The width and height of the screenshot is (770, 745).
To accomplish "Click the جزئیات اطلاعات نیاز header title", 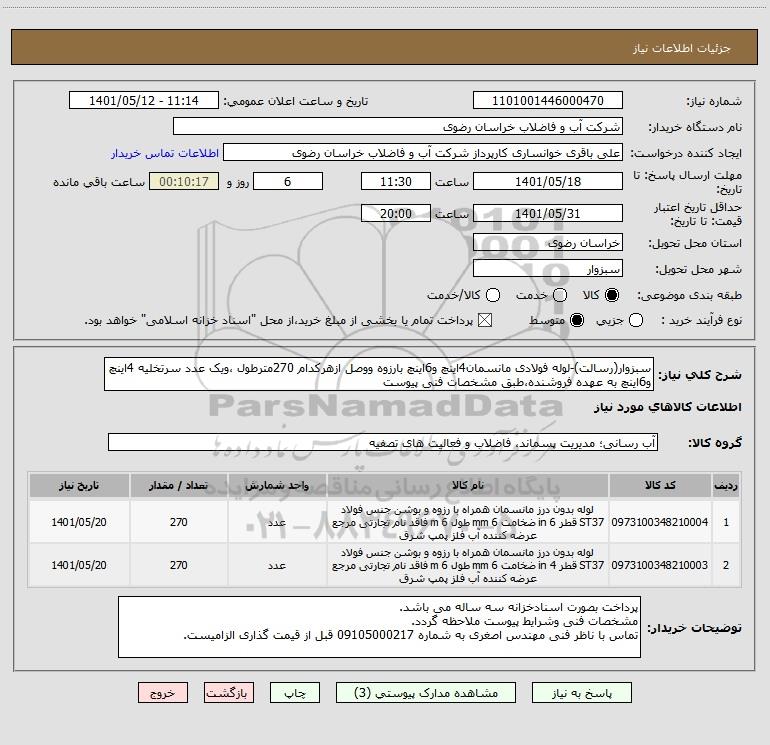I will tap(682, 48).
